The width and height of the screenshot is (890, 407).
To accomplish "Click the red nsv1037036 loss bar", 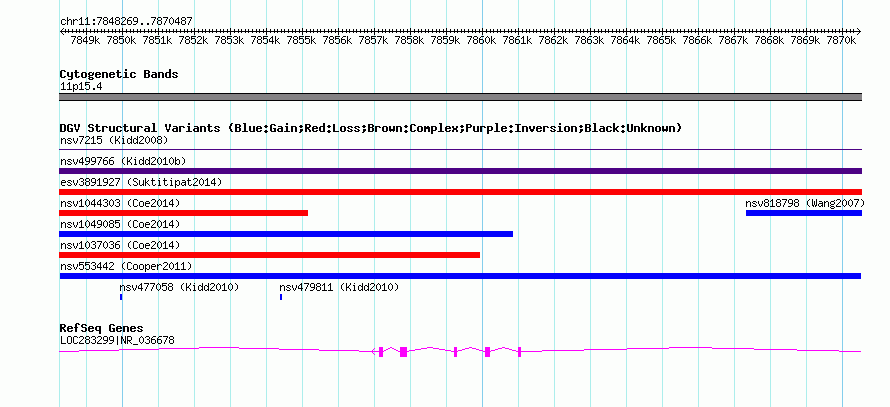I will tap(270, 255).
